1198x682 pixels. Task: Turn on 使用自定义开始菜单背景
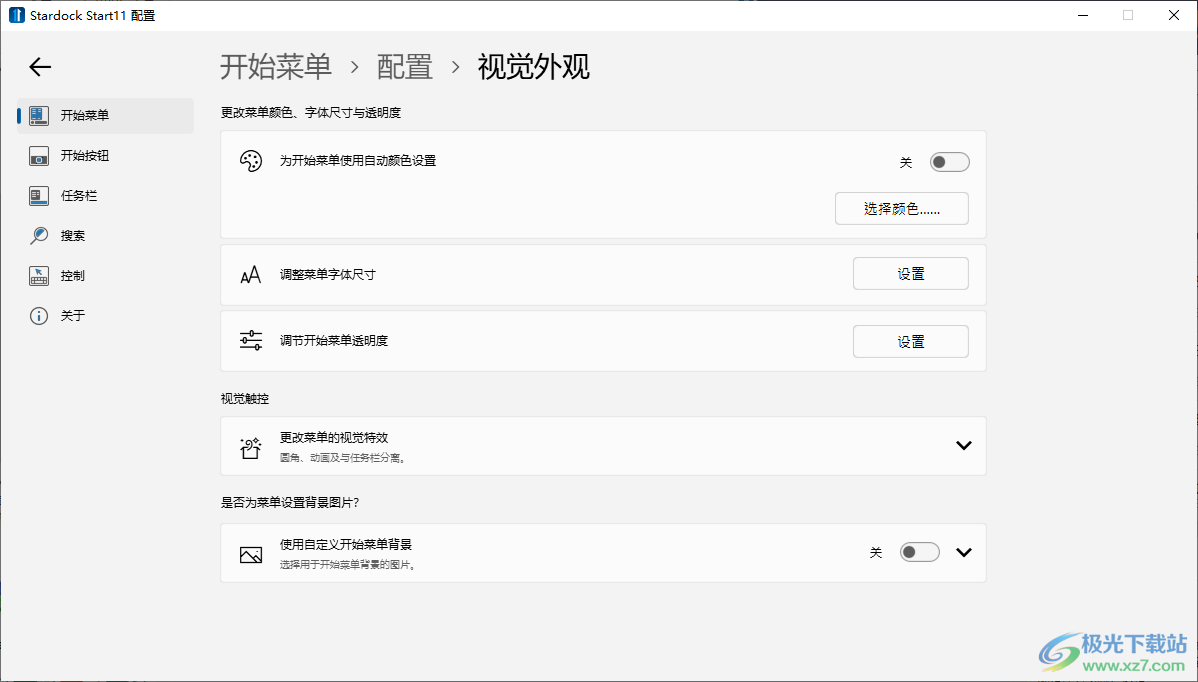click(918, 551)
